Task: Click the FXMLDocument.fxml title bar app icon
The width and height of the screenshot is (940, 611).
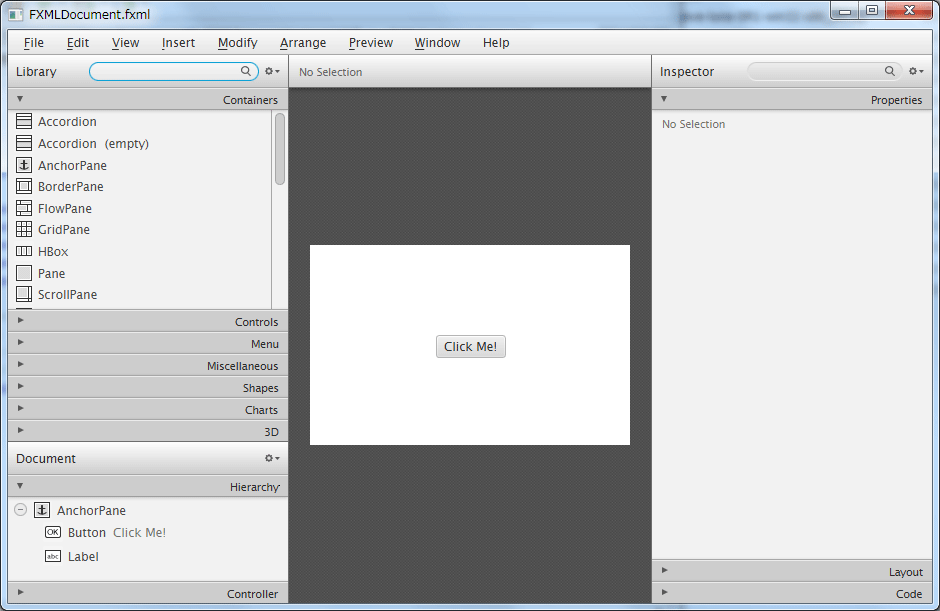Action: tap(16, 14)
